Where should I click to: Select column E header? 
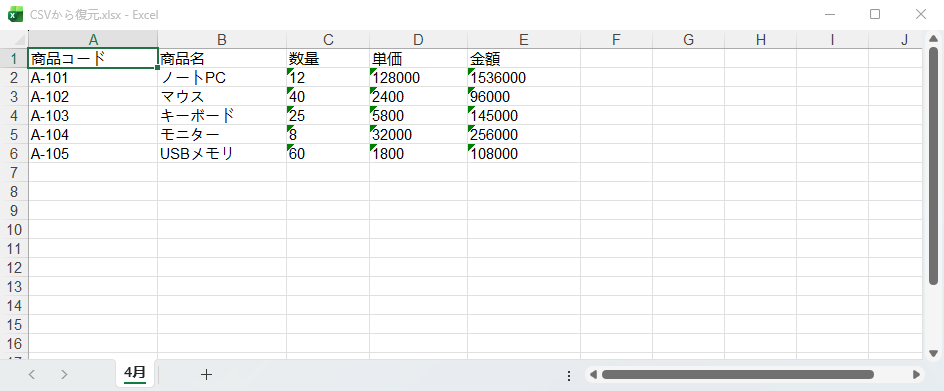pos(524,40)
